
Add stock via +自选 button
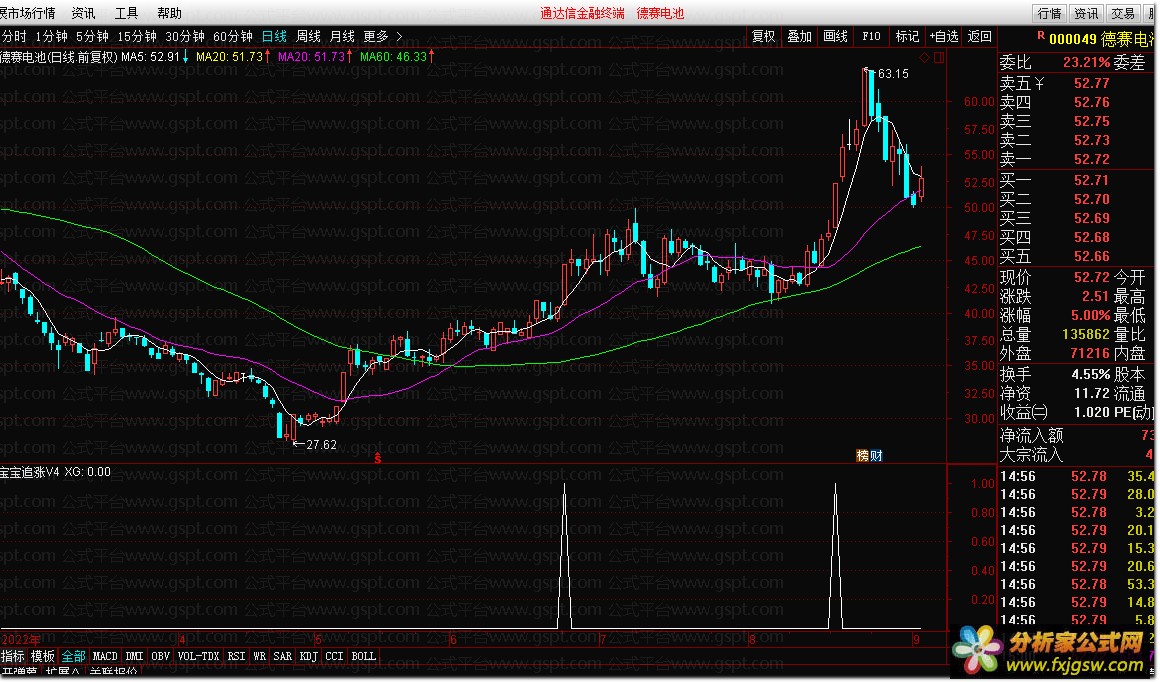pos(944,36)
